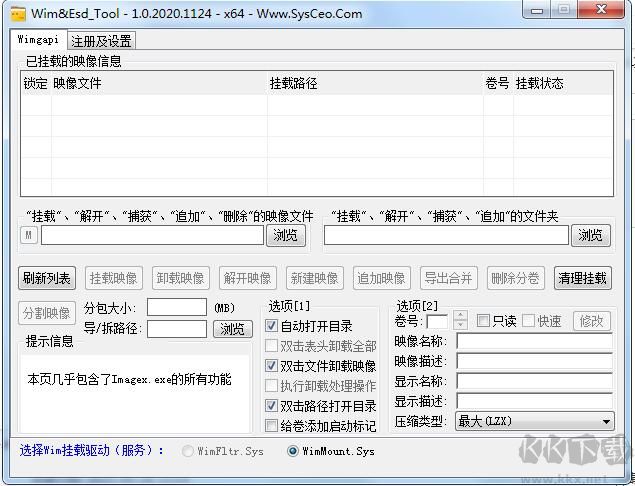Image resolution: width=635 pixels, height=486 pixels.
Task: Click the 删除分卷 button
Action: coord(516,278)
